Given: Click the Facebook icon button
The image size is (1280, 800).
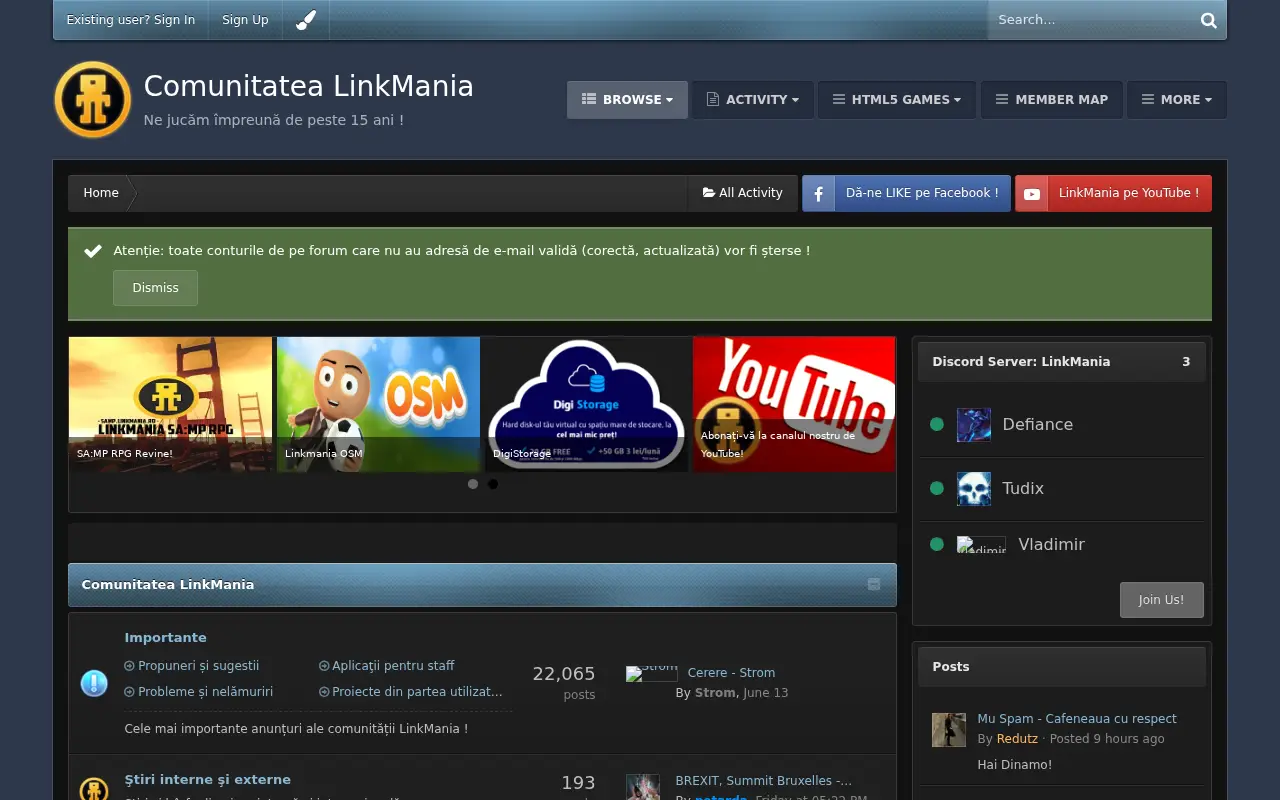Looking at the screenshot, I should tap(818, 193).
